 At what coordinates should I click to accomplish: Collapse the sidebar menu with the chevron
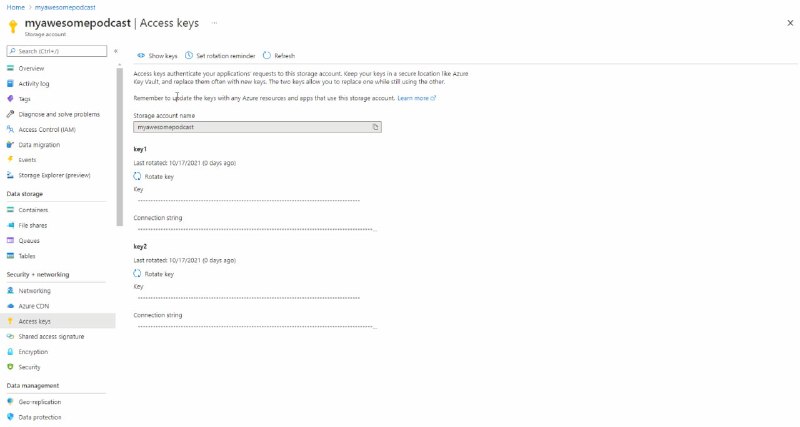click(x=116, y=51)
